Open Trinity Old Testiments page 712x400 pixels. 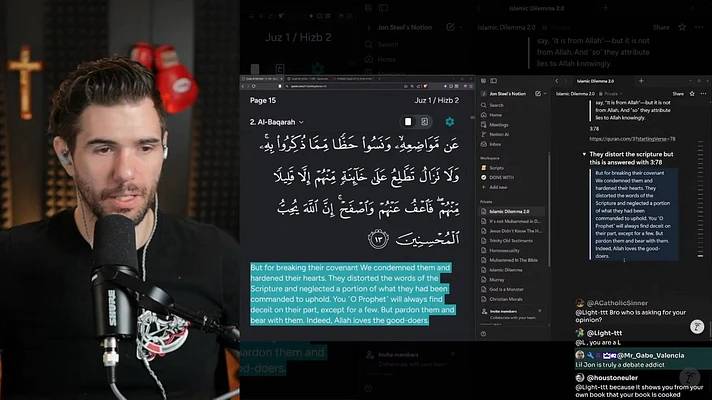[x=513, y=241]
